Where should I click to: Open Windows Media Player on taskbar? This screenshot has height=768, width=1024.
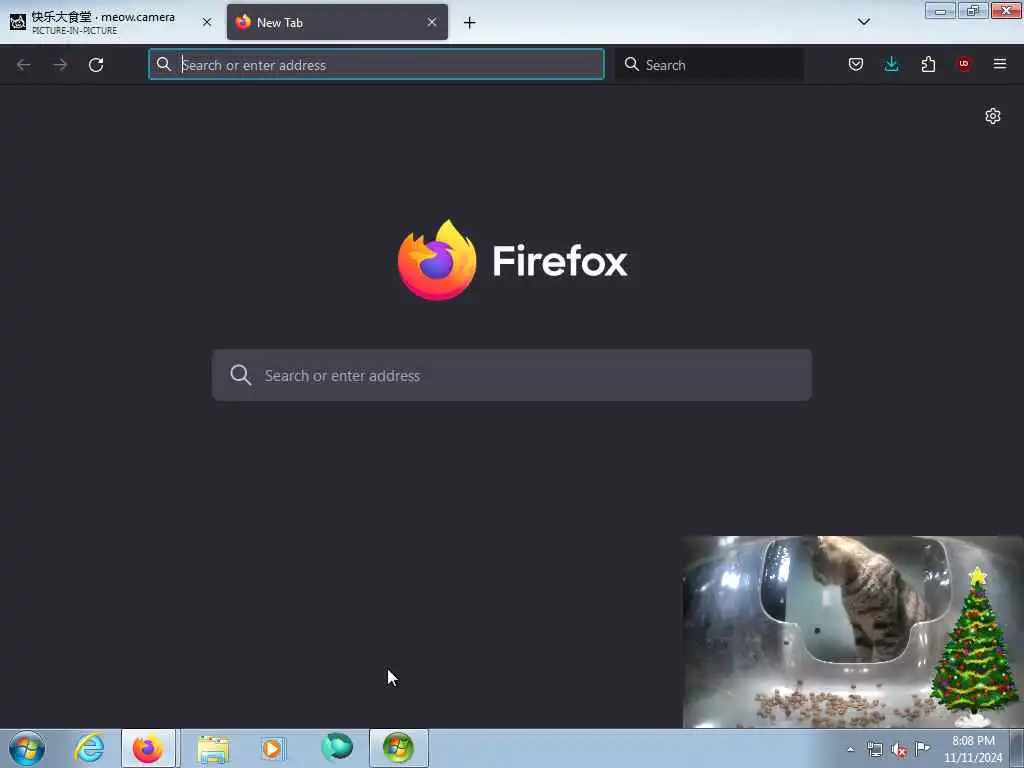pos(273,748)
